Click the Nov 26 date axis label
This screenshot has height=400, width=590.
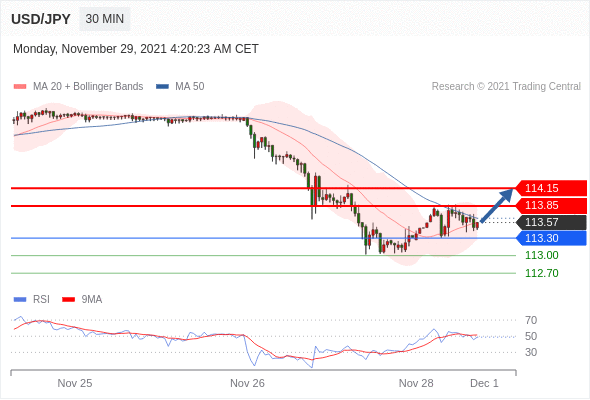point(247,383)
